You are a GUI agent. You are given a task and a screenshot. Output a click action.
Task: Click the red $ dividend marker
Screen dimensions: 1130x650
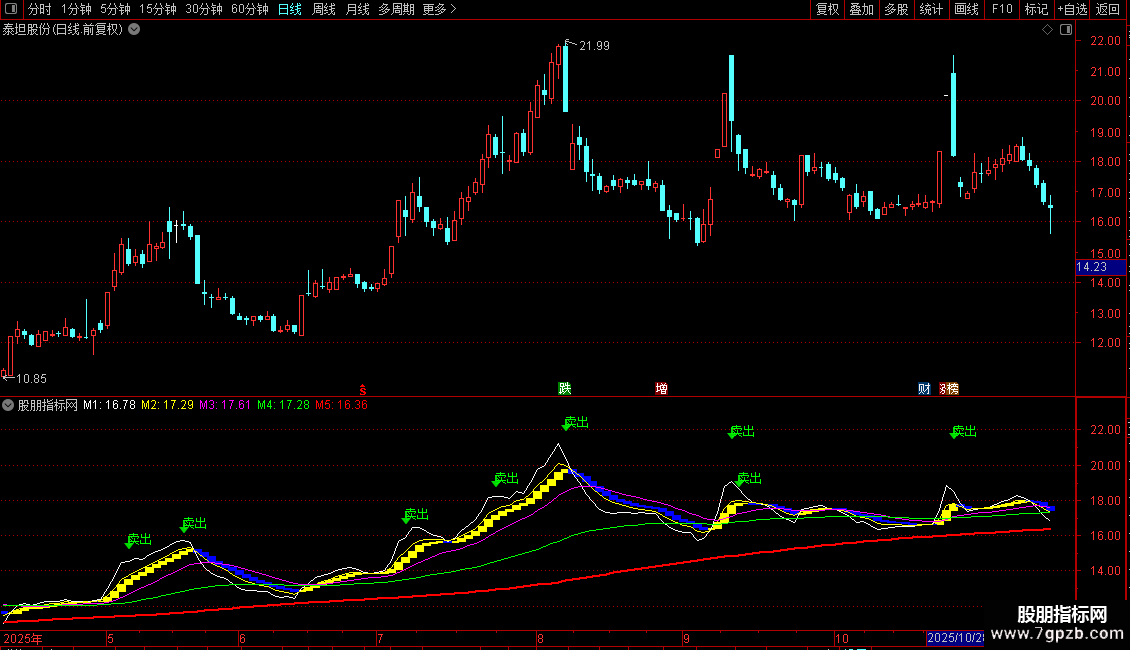tap(362, 390)
